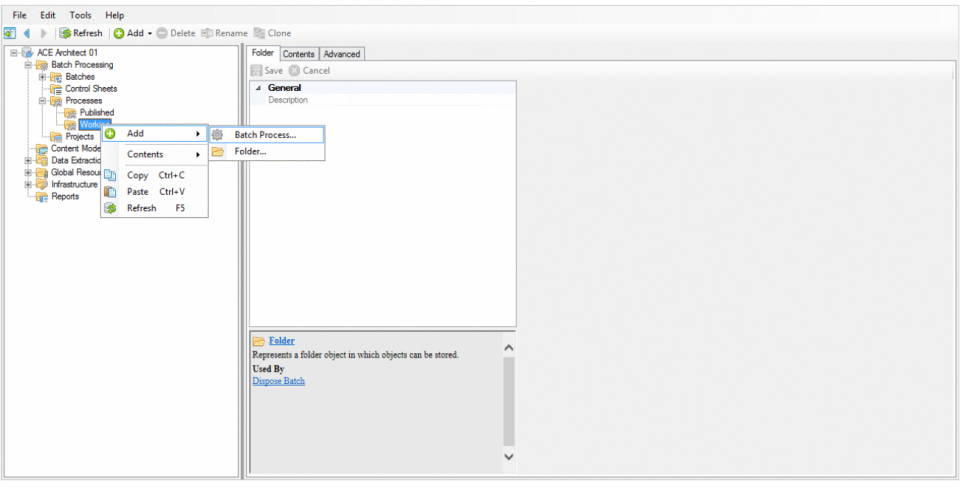Select the Published tree item
This screenshot has height=500, width=960.
97,113
